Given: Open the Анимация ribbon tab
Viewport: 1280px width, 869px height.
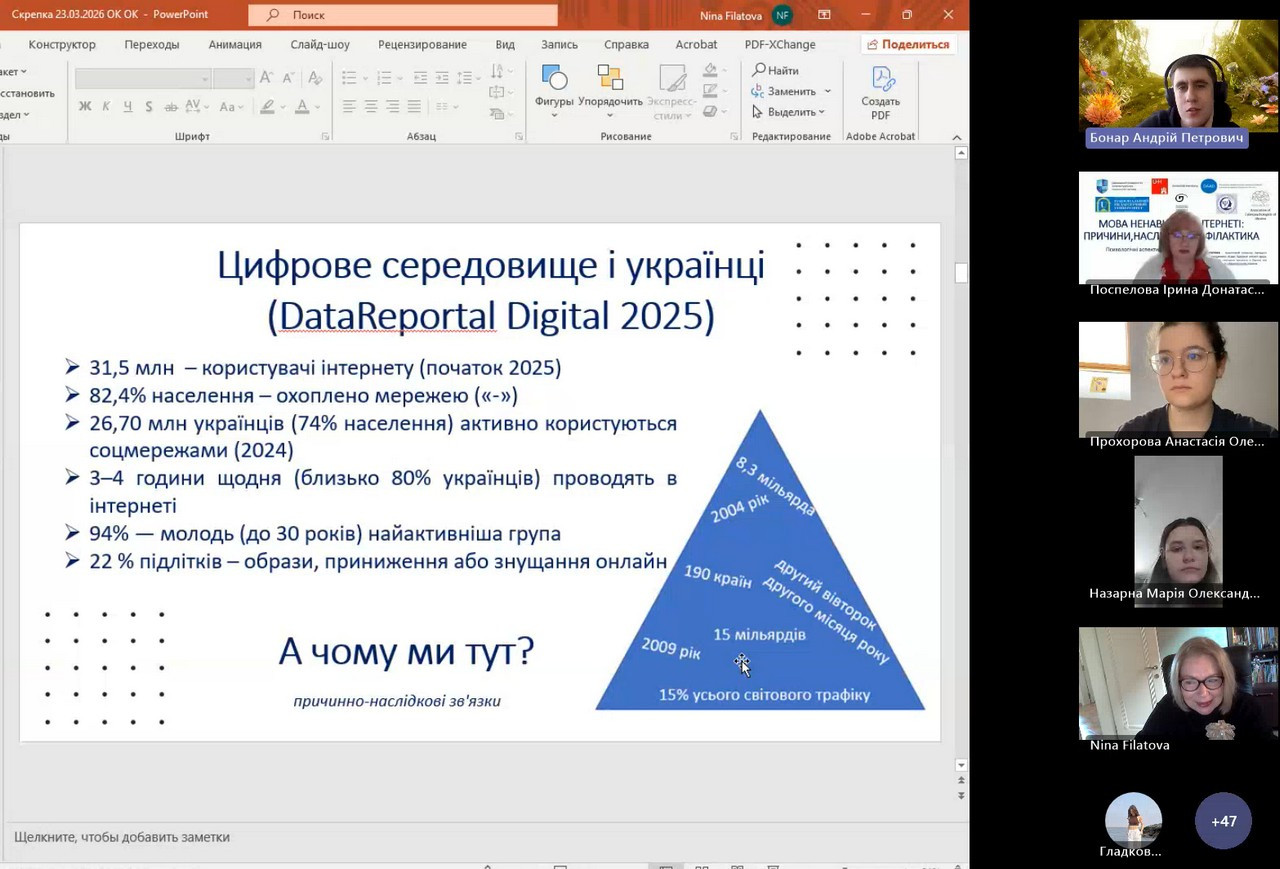Looking at the screenshot, I should (x=235, y=44).
